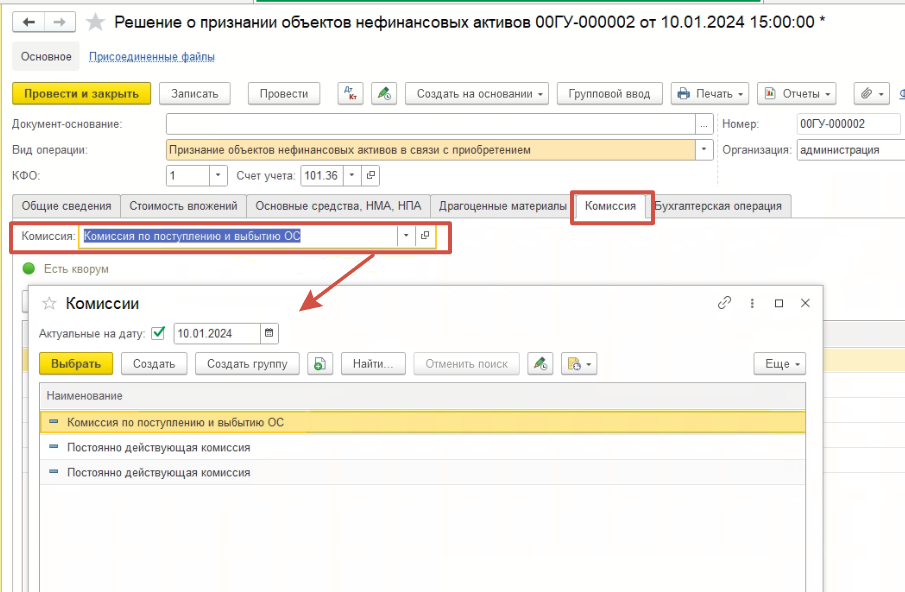
Task: Click the ellipsis button of Документ-основание
Action: click(704, 124)
